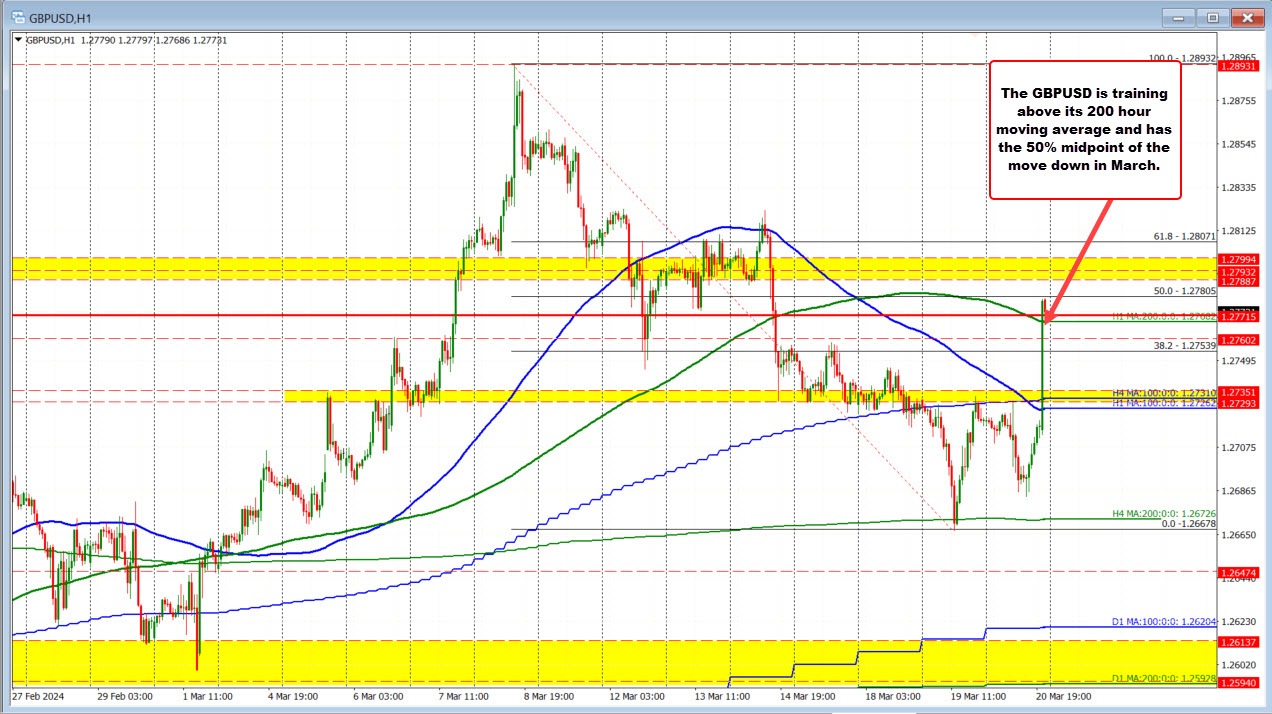Select the GBPUSD,H1 title bar label

(x=60, y=17)
